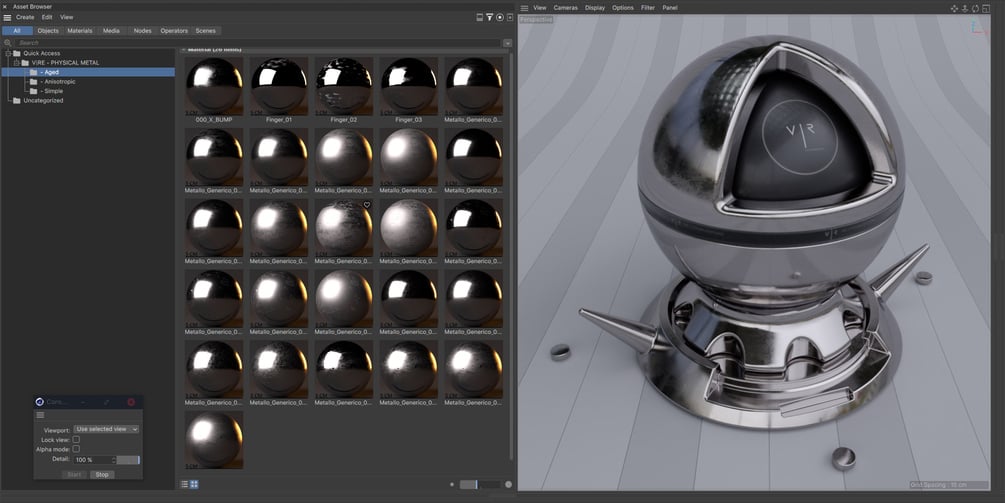This screenshot has height=503, width=1005.
Task: Toggle the viewport maximize layout icon
Action: click(x=985, y=8)
